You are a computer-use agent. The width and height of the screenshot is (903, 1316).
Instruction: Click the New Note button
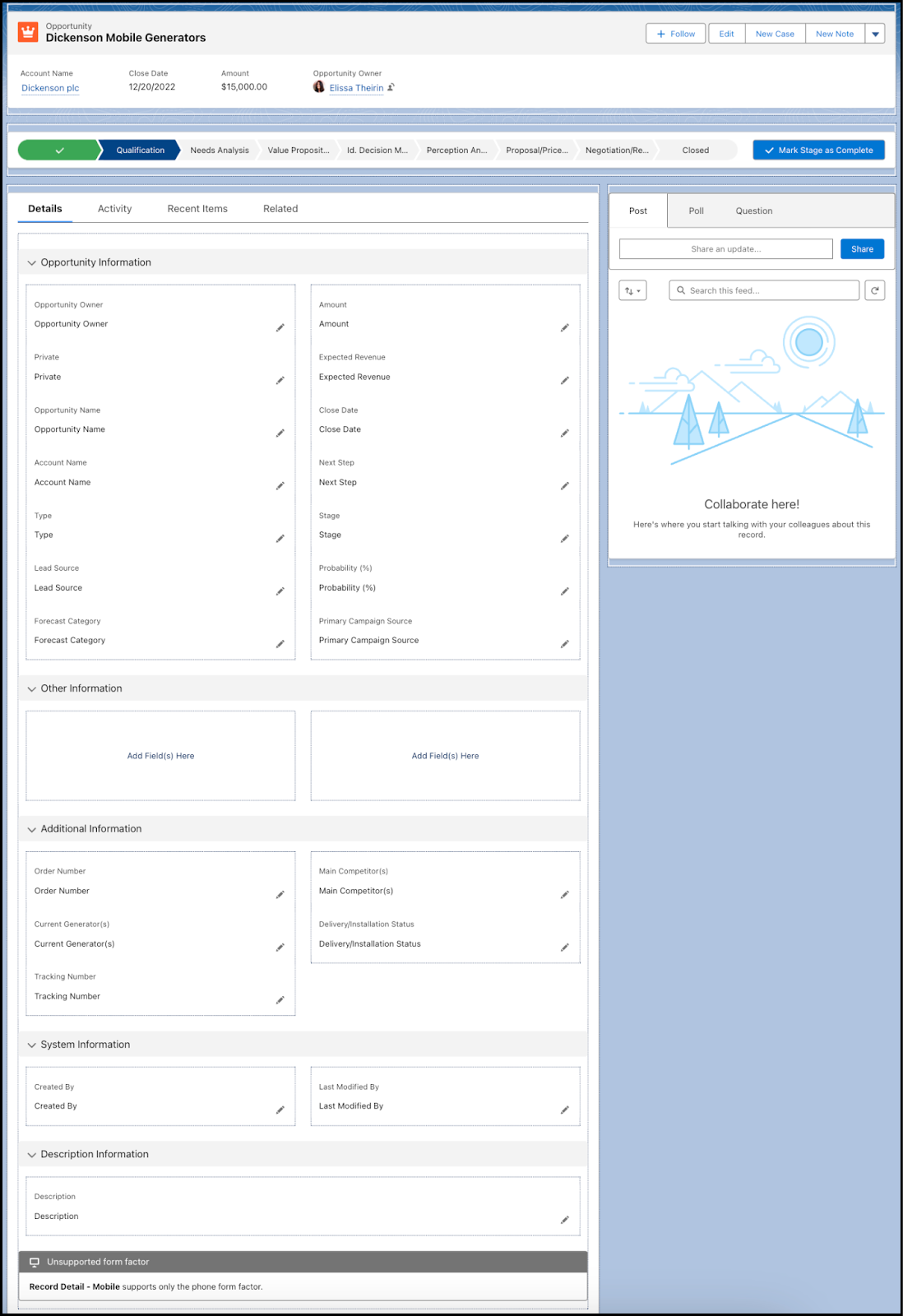(x=835, y=34)
